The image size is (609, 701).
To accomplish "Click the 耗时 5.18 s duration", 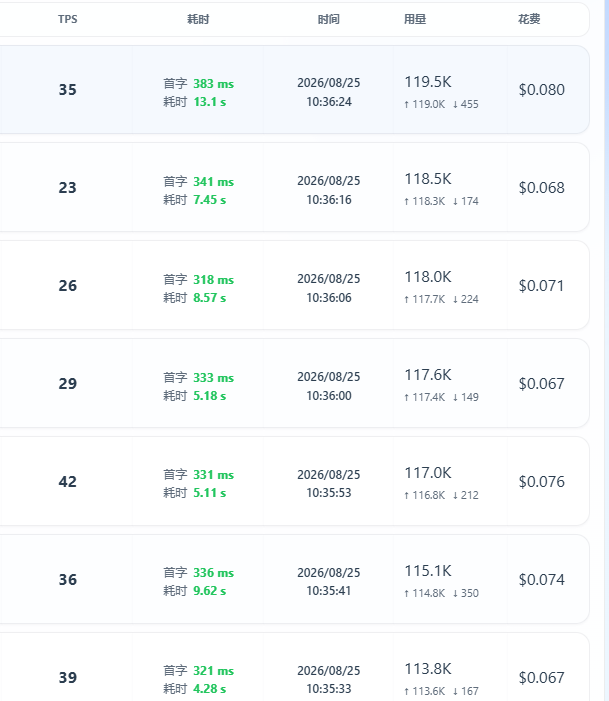I will [195, 396].
